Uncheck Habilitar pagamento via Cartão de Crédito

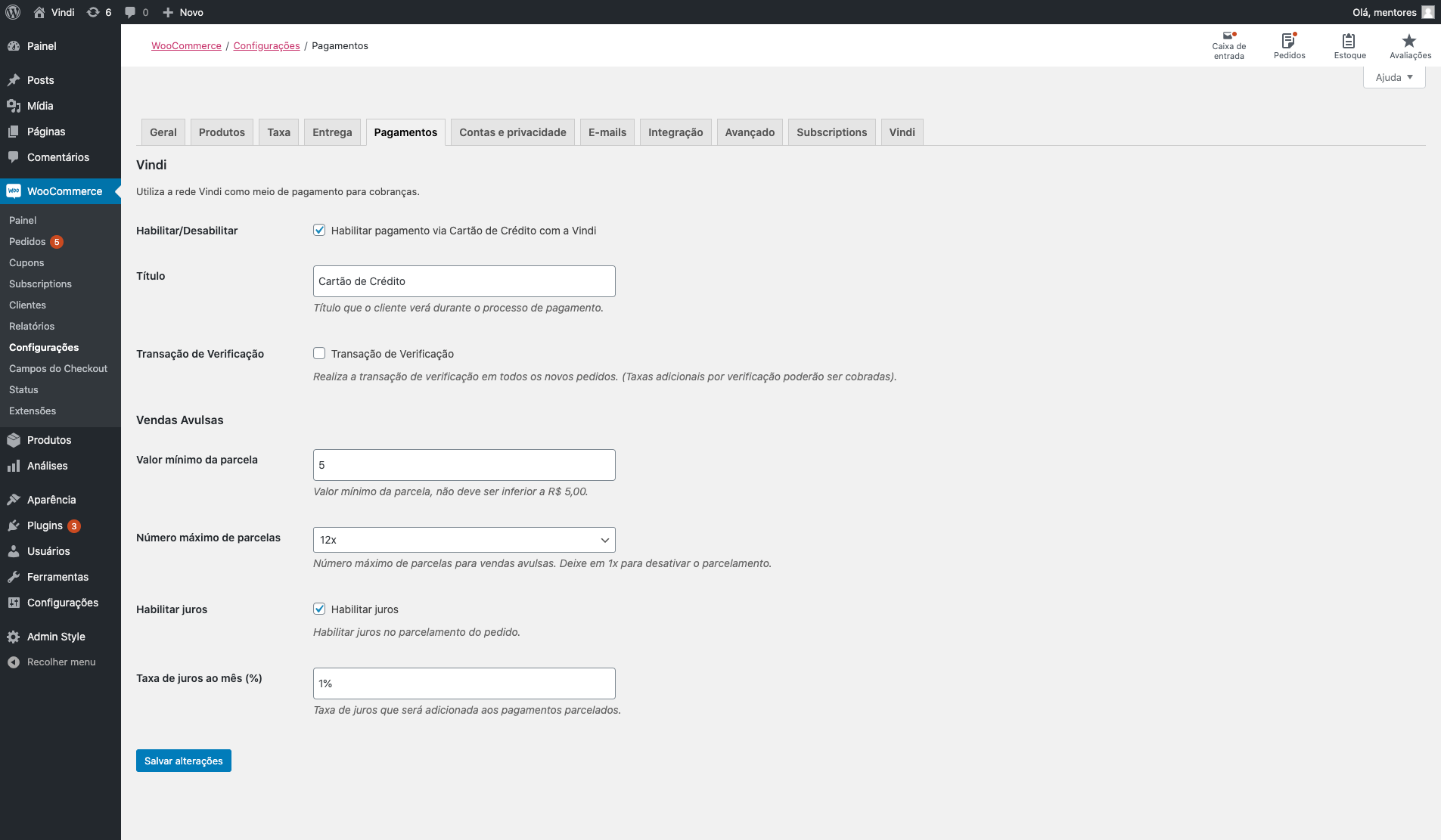pyautogui.click(x=319, y=230)
